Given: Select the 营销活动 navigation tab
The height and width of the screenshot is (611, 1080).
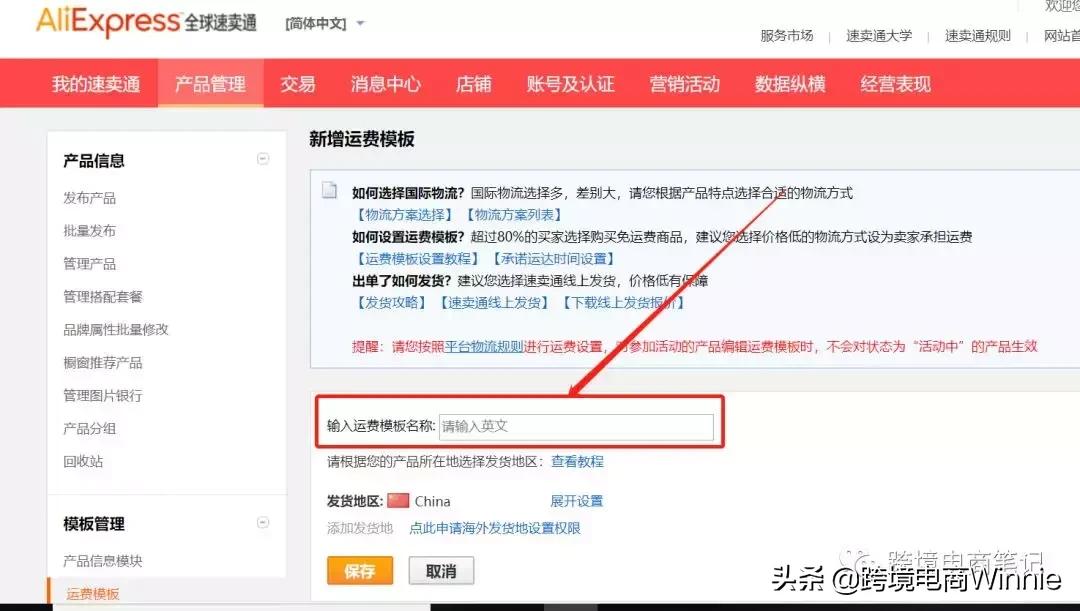Looking at the screenshot, I should [x=684, y=83].
